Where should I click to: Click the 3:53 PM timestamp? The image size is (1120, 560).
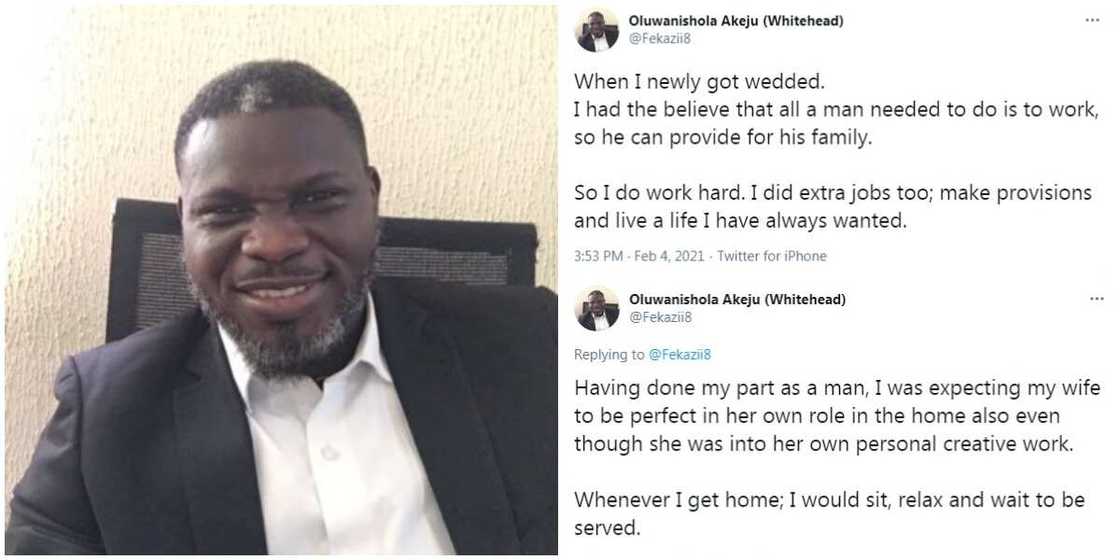[598, 256]
